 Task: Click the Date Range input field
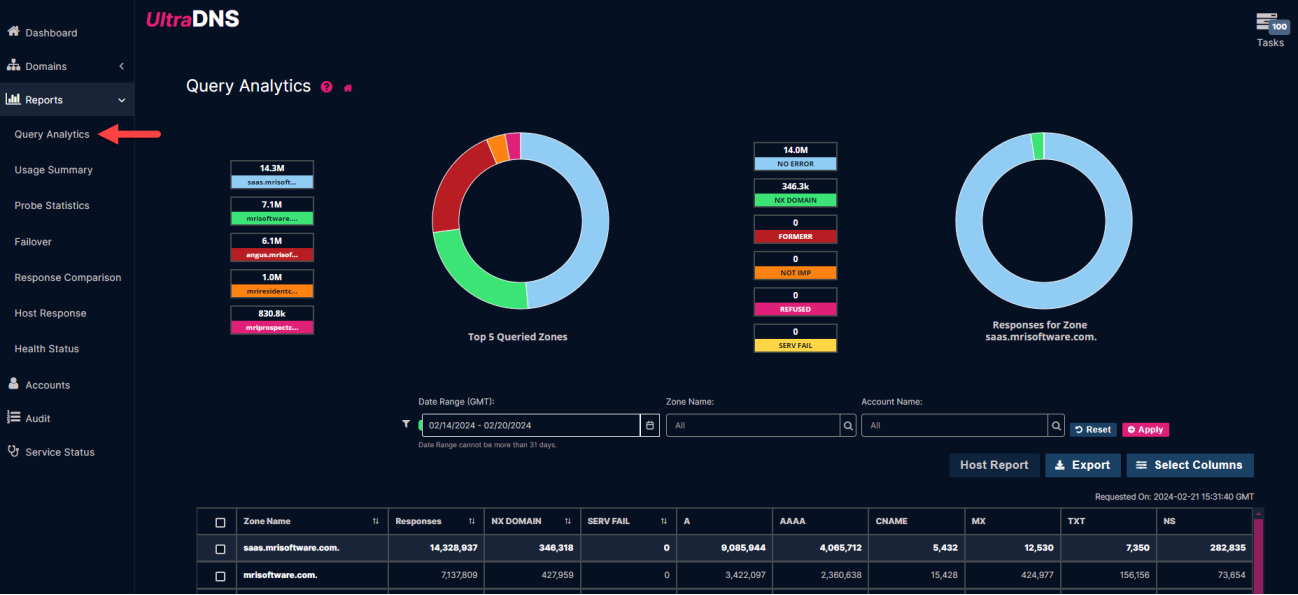[x=531, y=426]
